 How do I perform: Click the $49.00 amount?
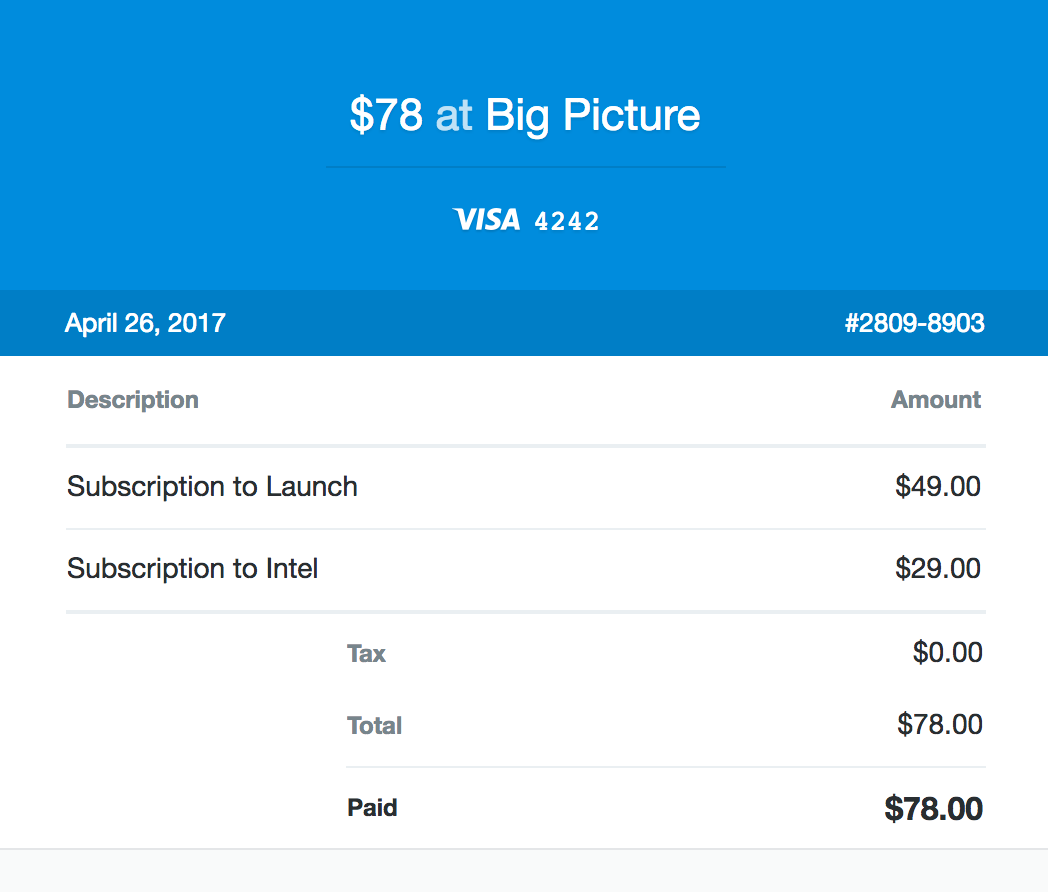coord(938,486)
